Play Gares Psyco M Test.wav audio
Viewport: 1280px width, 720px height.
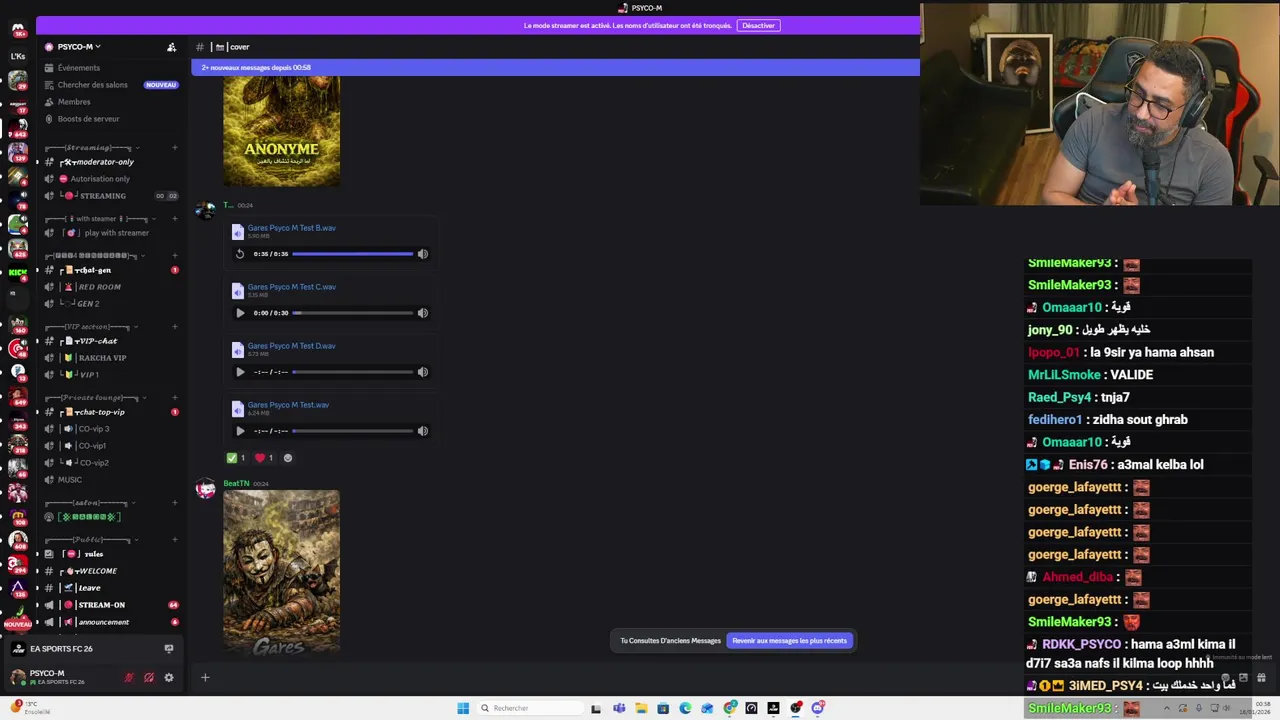pos(240,431)
